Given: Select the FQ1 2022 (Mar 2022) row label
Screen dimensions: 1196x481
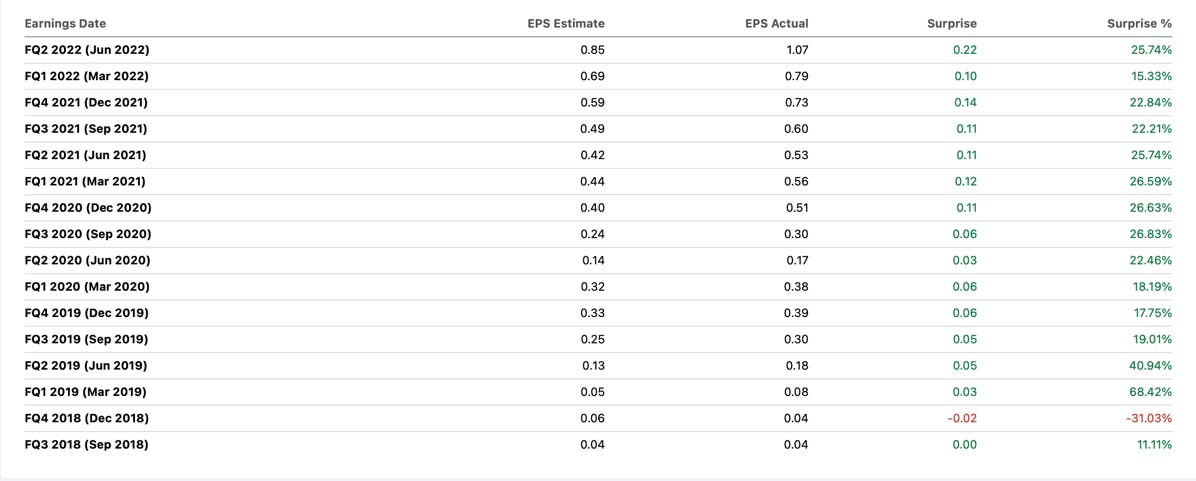Looking at the screenshot, I should click(86, 76).
